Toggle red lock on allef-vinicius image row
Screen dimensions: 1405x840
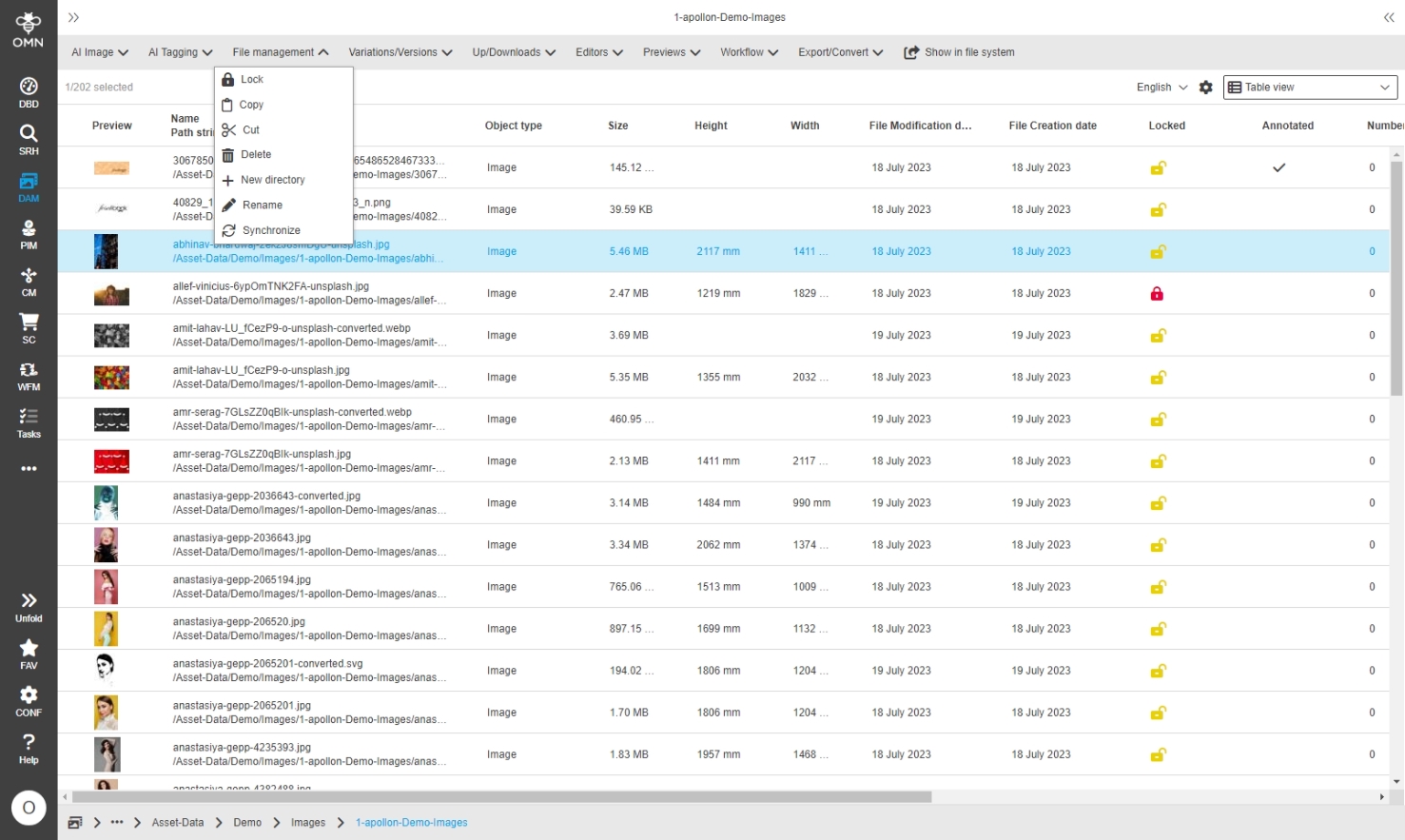tap(1157, 294)
